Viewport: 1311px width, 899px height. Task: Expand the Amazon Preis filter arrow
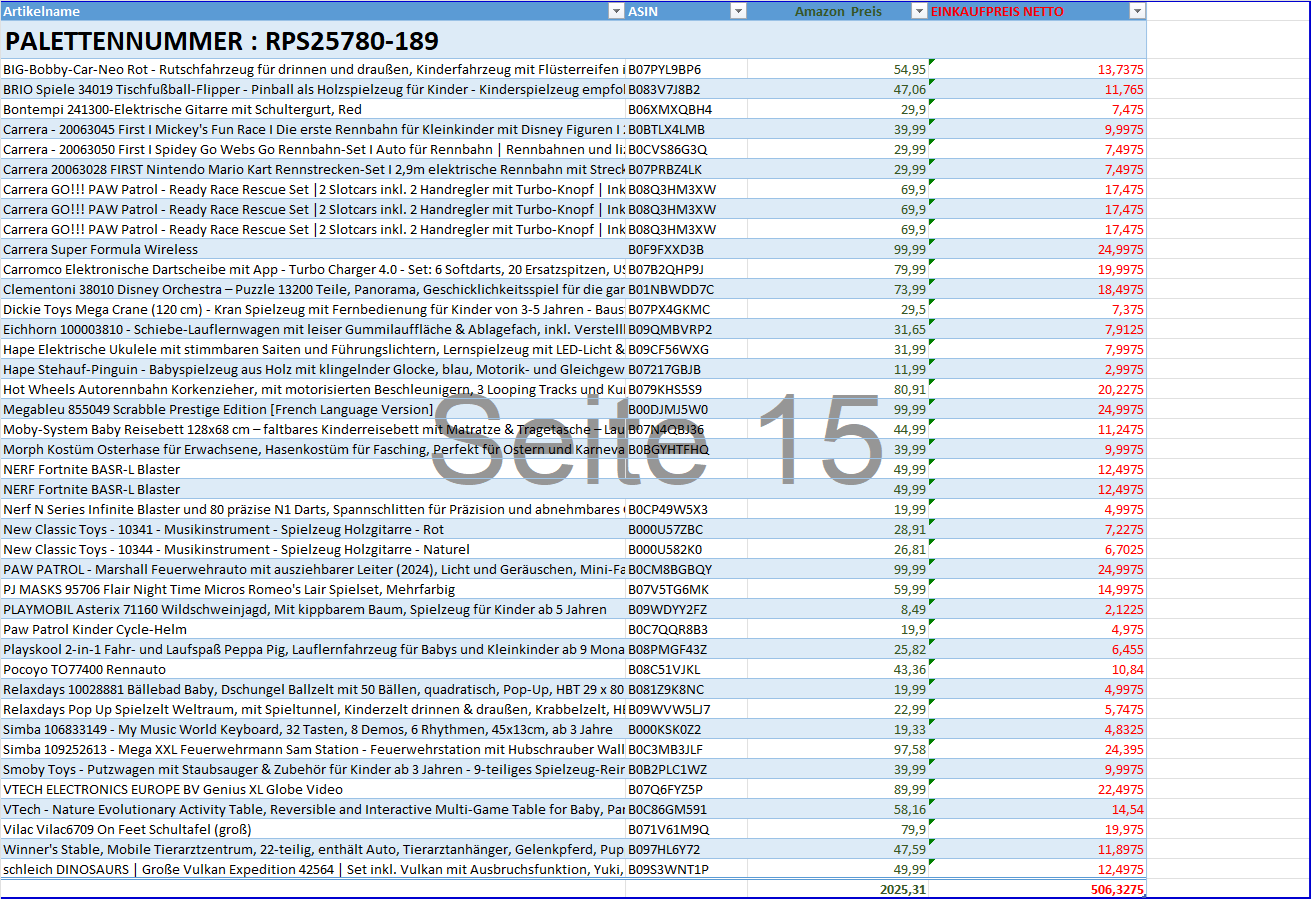(919, 11)
